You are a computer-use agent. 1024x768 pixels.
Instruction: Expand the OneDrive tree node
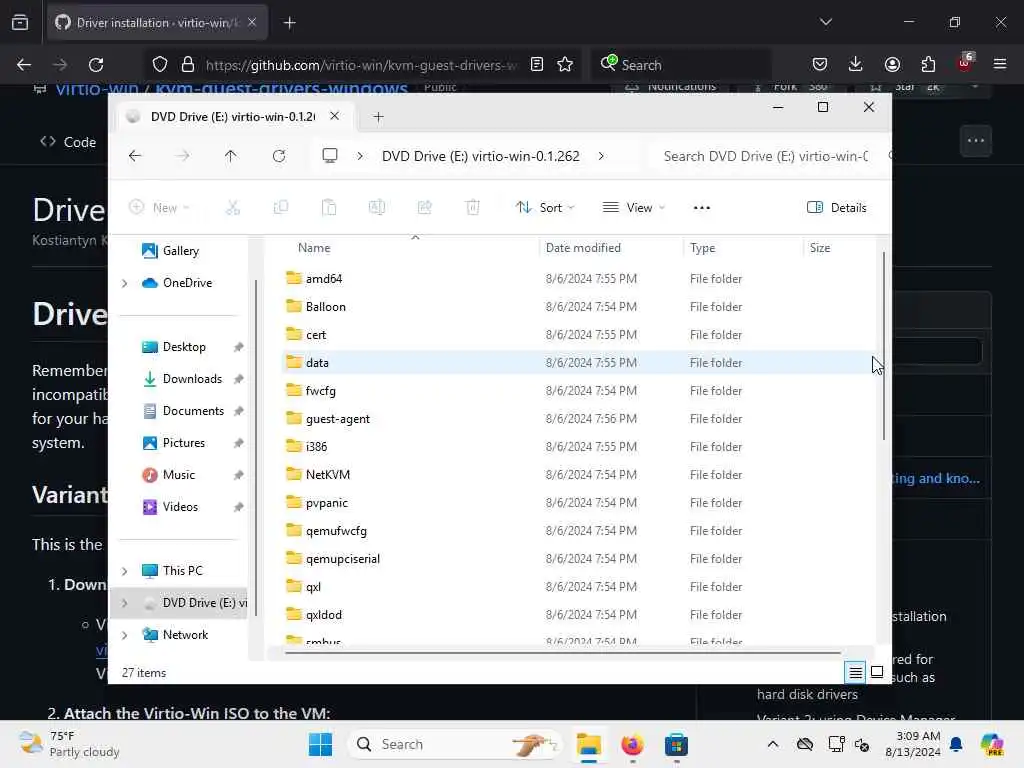(x=125, y=283)
